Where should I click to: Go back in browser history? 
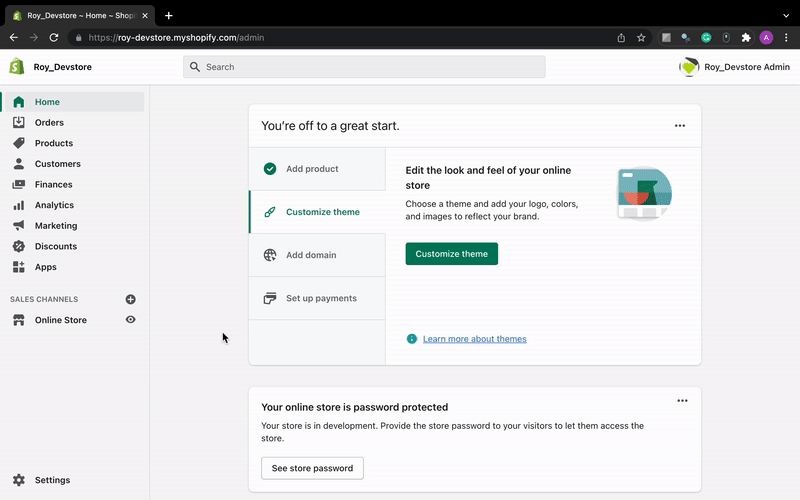14,37
